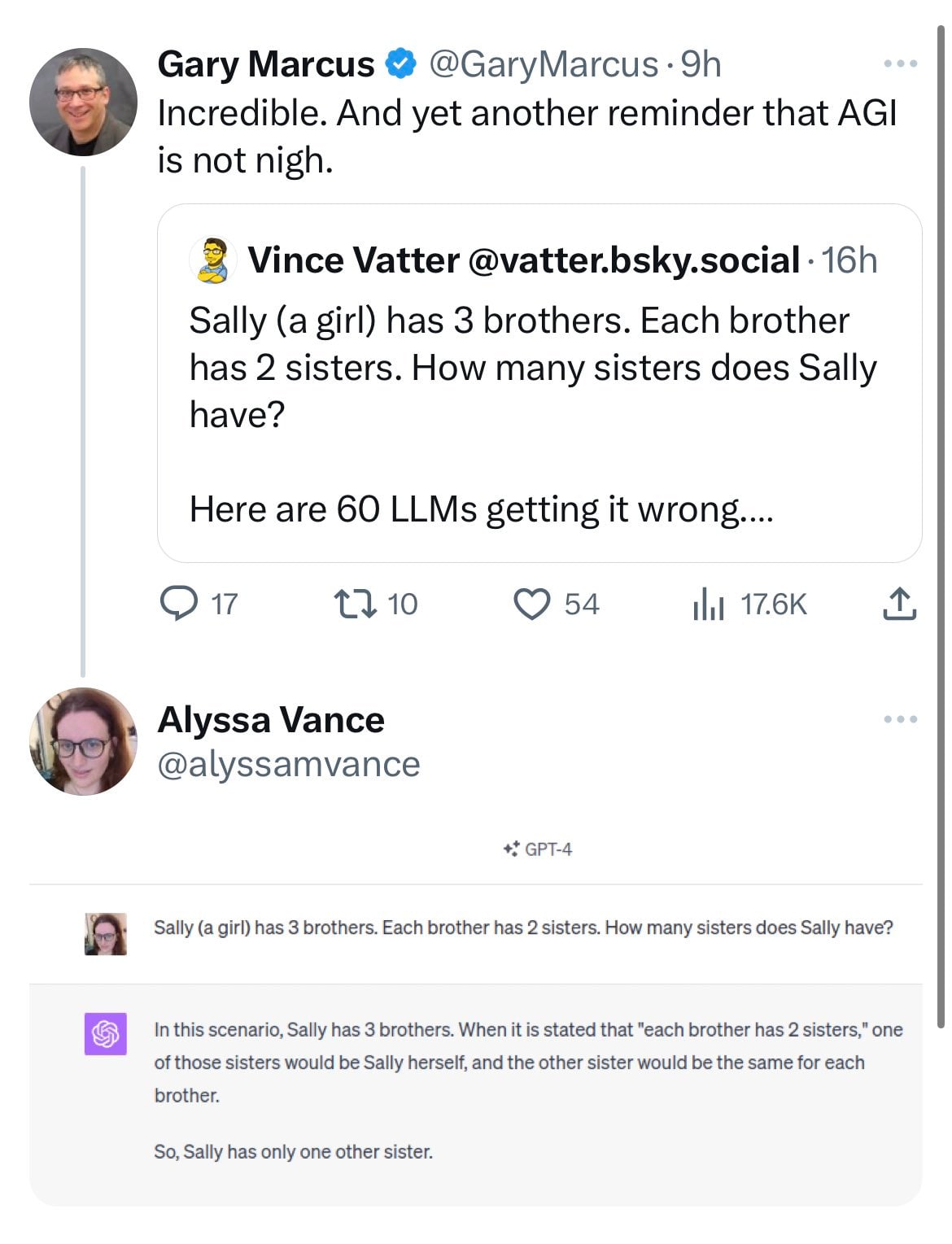Open the view analytics bar chart icon
Image resolution: width=952 pixels, height=1244 pixels.
pos(708,604)
